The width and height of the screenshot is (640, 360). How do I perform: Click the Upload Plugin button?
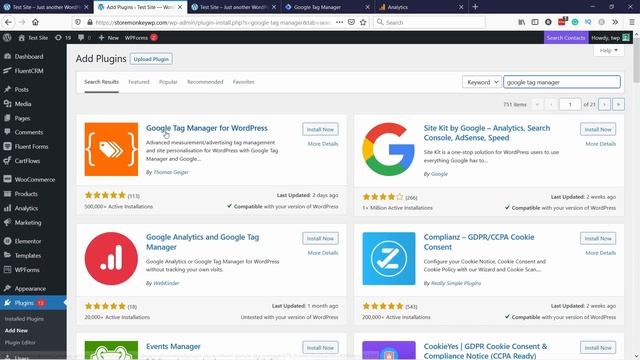pyautogui.click(x=151, y=59)
